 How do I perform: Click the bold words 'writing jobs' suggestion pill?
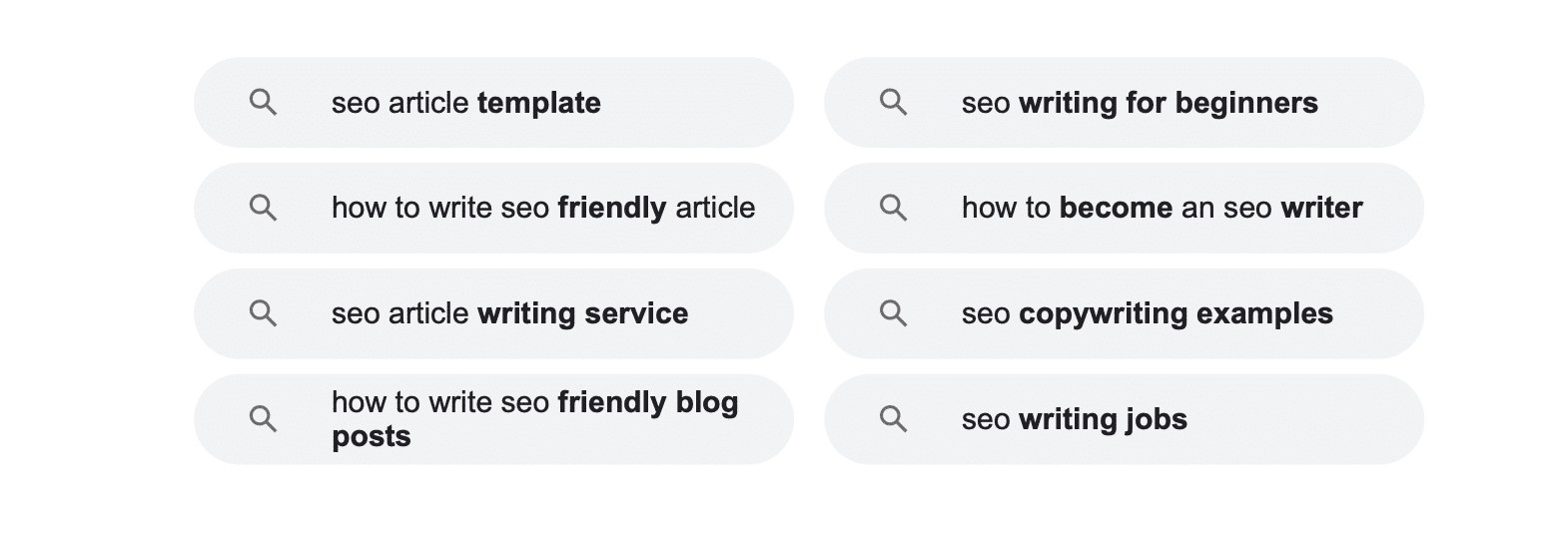click(x=1103, y=419)
